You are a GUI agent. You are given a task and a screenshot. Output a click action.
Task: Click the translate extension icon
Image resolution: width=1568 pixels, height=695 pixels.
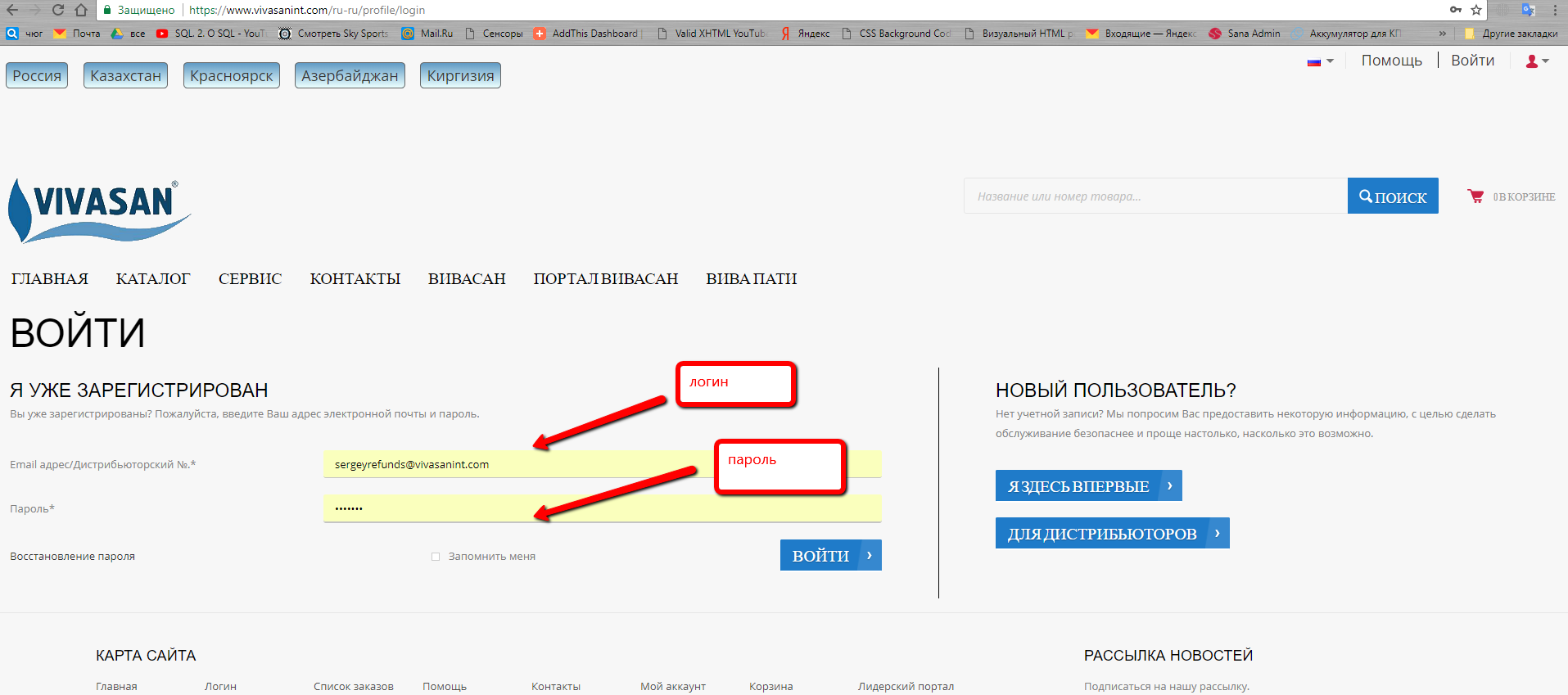click(x=1528, y=10)
